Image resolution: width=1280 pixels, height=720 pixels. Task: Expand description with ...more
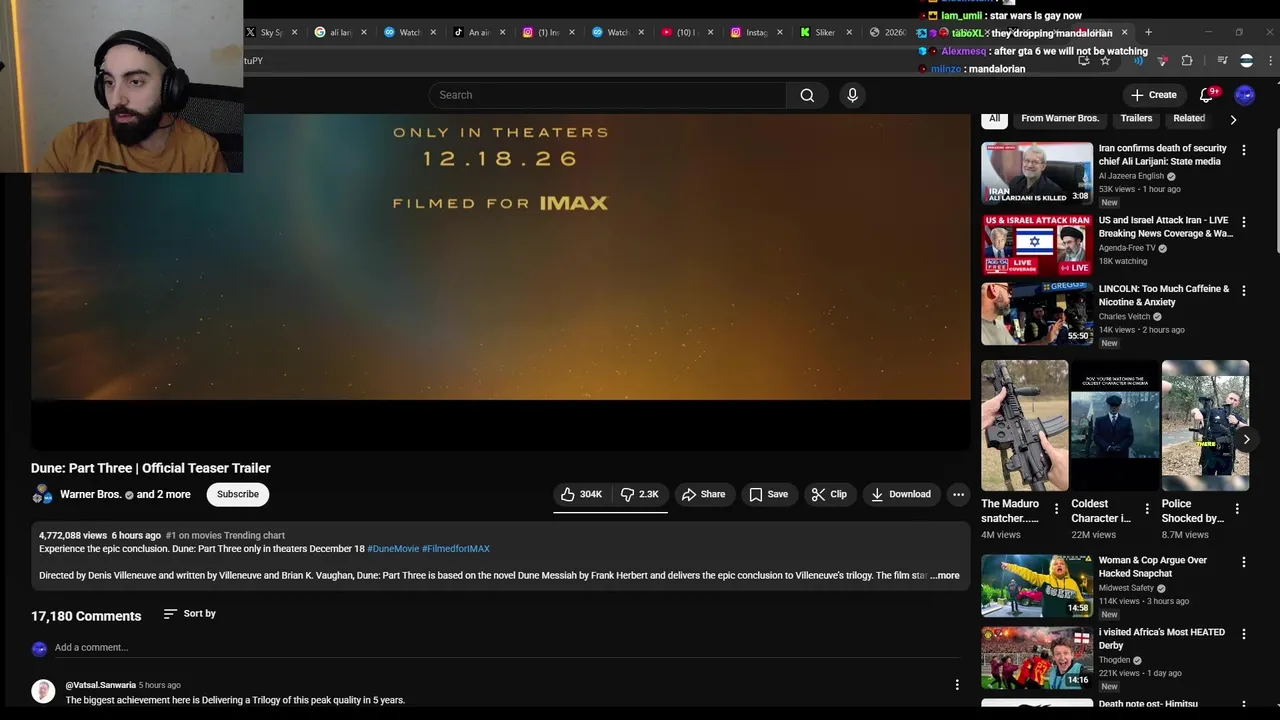pyautogui.click(x=944, y=576)
